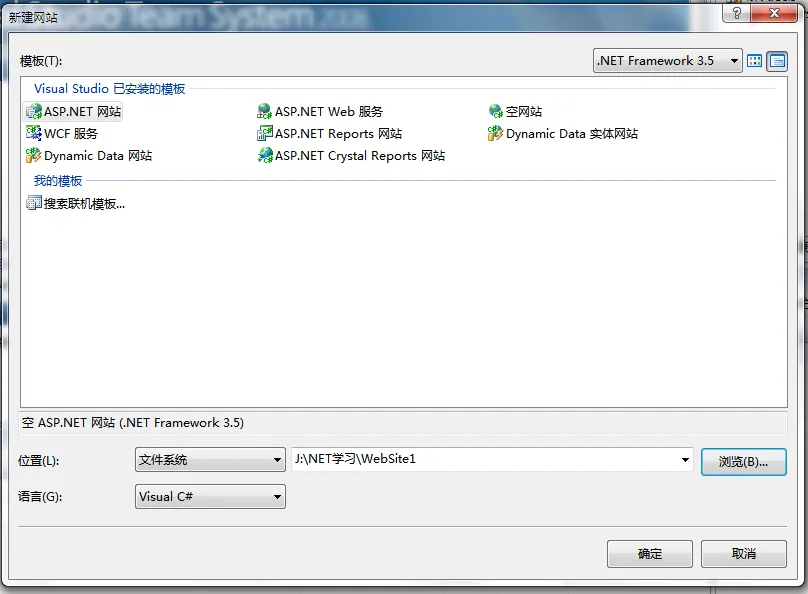Close the 新建网站 dialog

point(774,13)
